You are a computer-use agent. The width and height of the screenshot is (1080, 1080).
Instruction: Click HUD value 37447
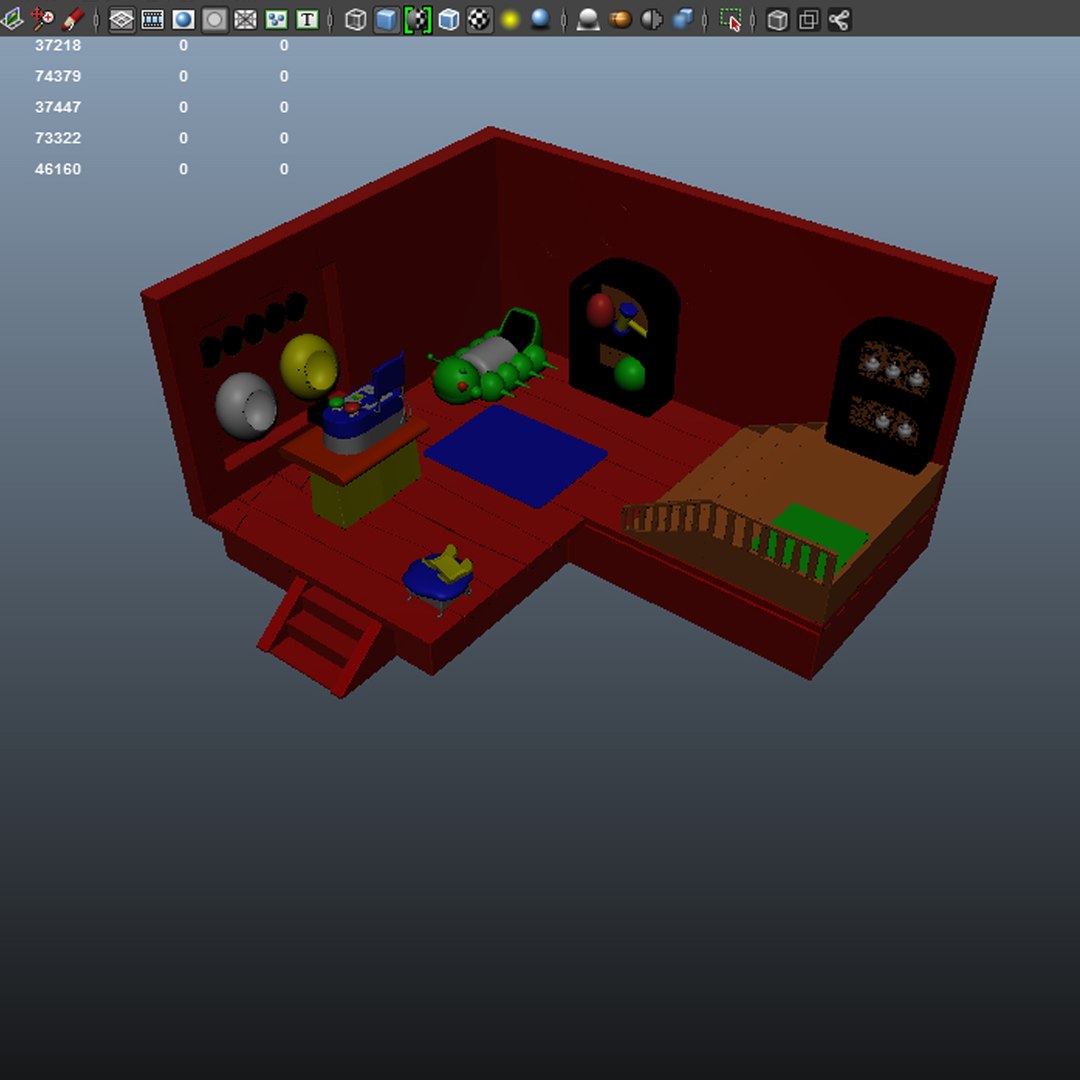(58, 107)
